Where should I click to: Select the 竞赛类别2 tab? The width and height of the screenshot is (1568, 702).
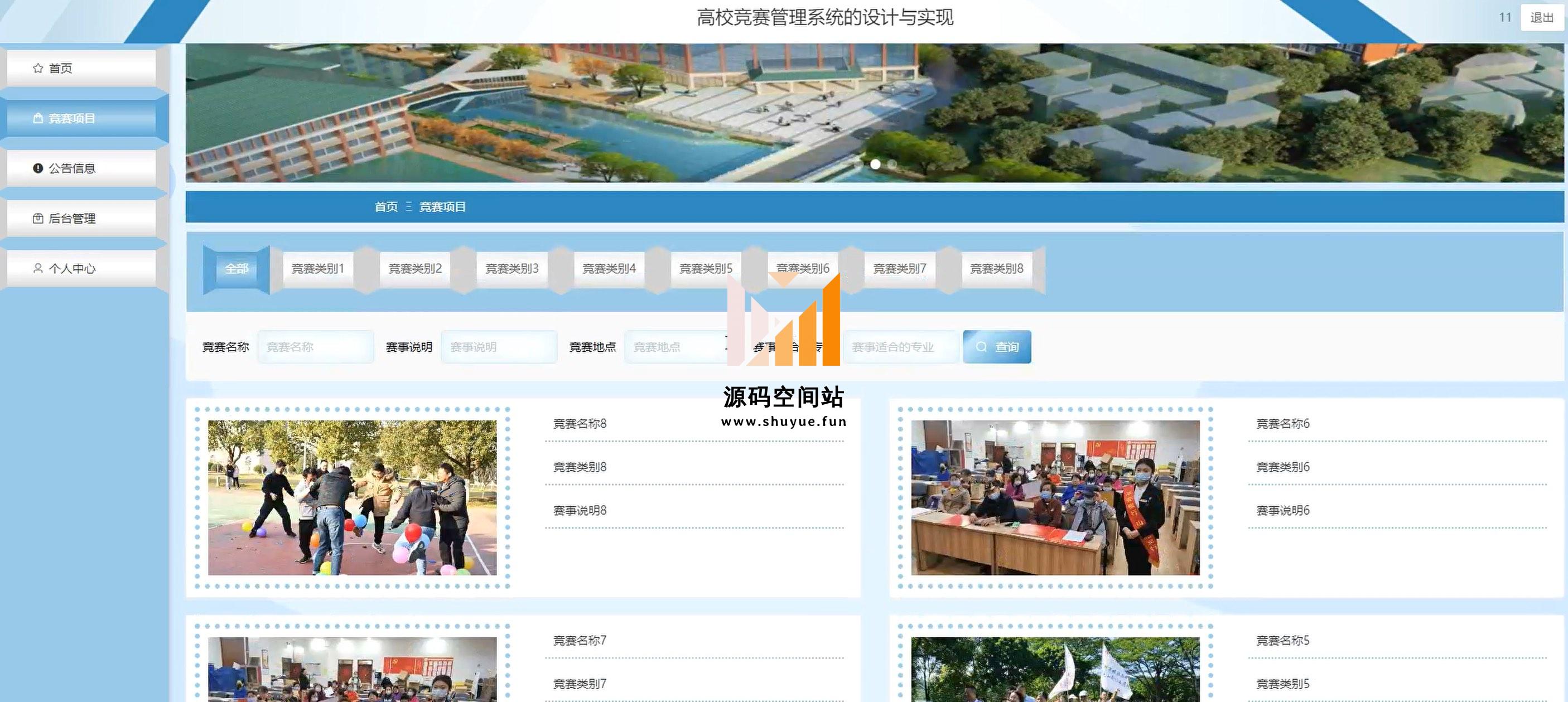click(x=415, y=269)
